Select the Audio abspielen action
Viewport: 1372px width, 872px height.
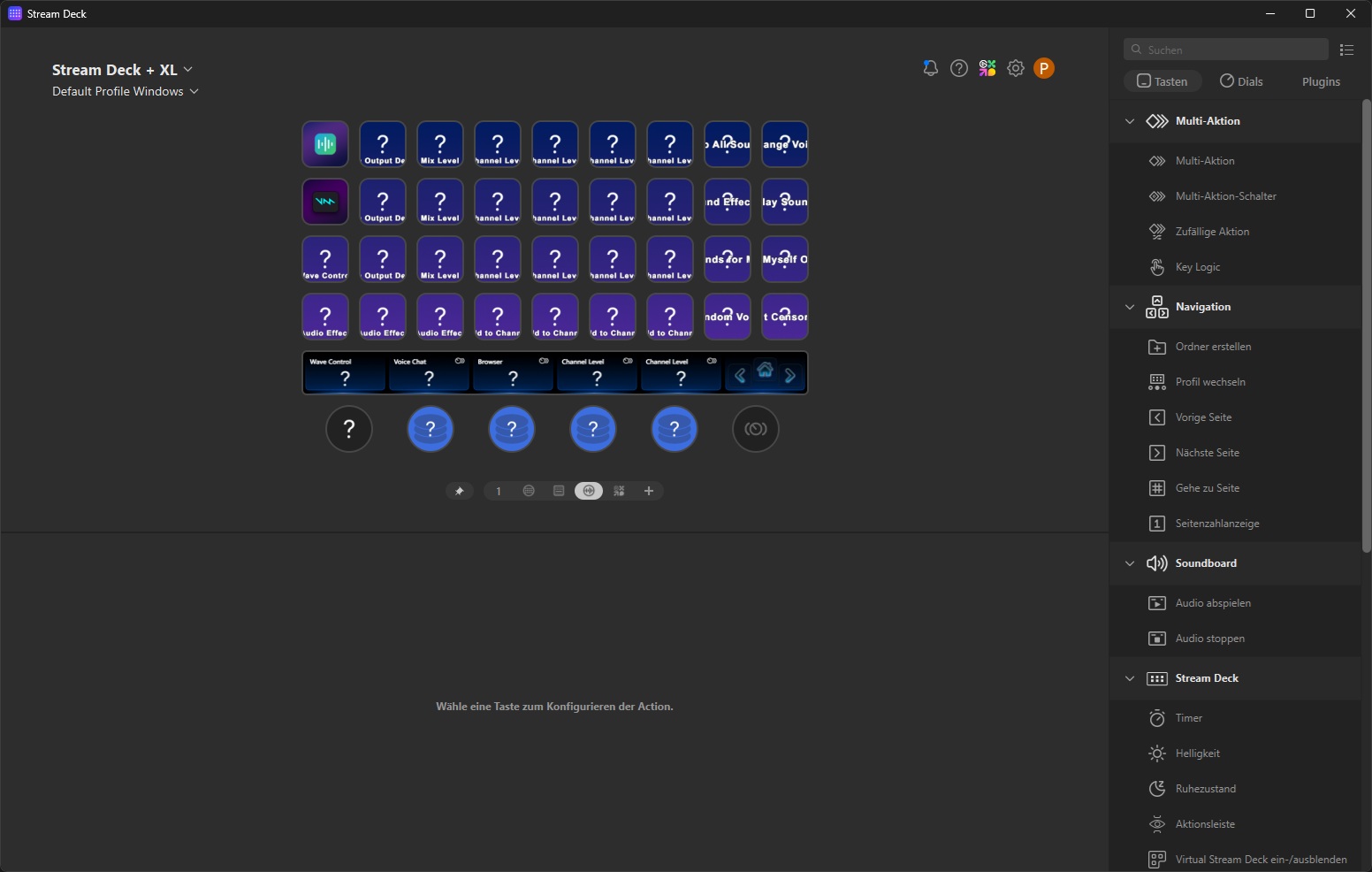[1213, 603]
